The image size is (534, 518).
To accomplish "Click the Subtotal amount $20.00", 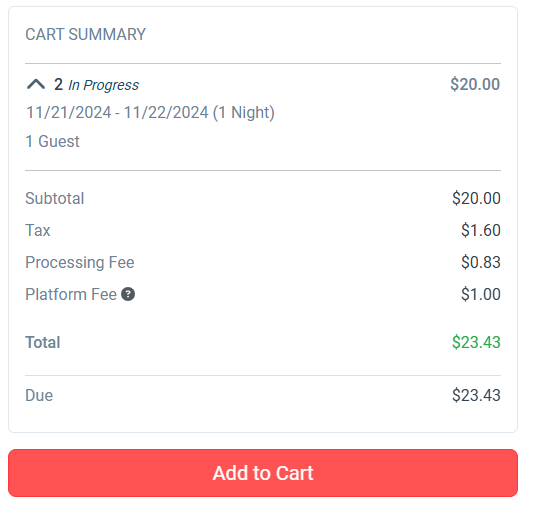I will [x=476, y=198].
